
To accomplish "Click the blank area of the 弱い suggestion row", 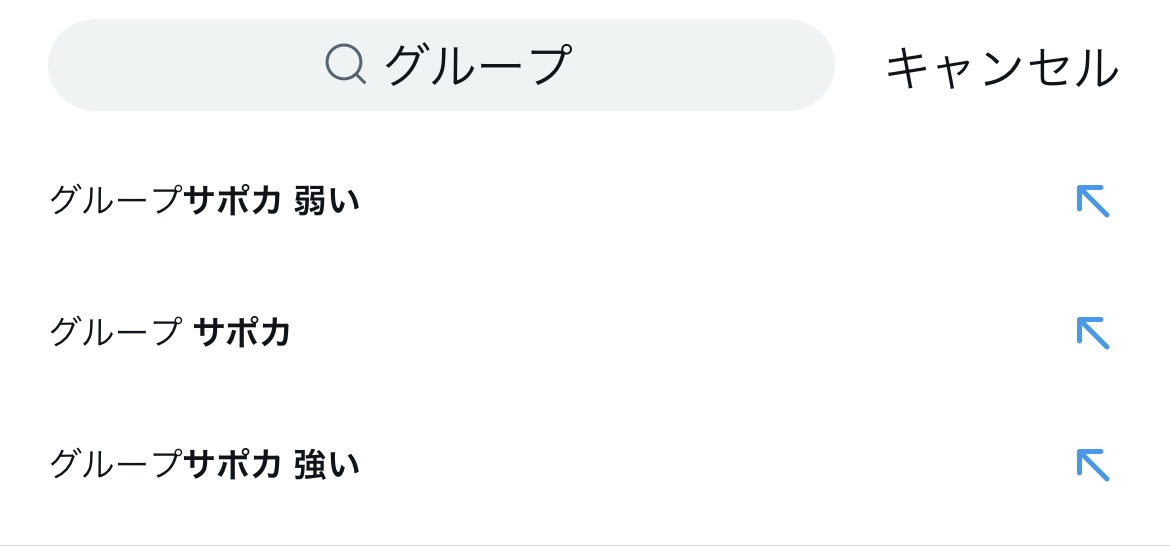I will coord(700,201).
